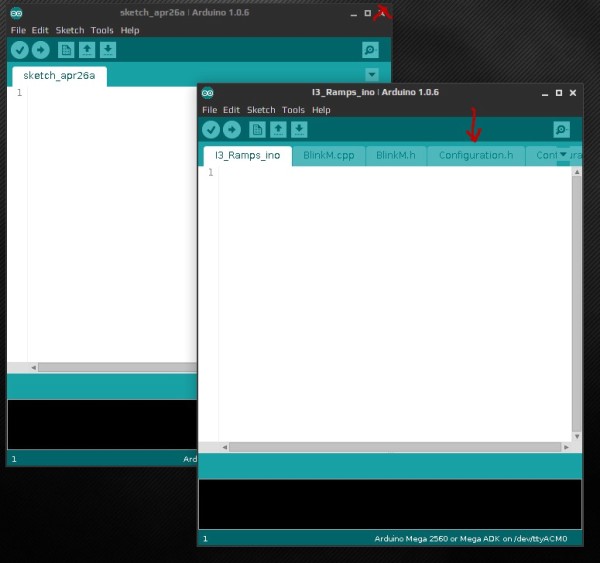This screenshot has width=600, height=563.
Task: Click horizontal scrollbar thumb in I3_Ramps_ino editor
Action: tap(395, 447)
